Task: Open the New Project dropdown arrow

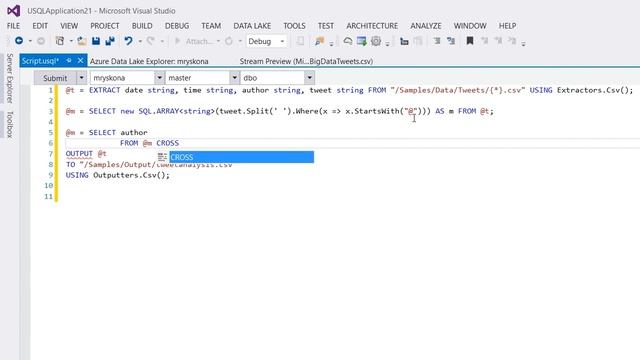Action: tap(71, 41)
